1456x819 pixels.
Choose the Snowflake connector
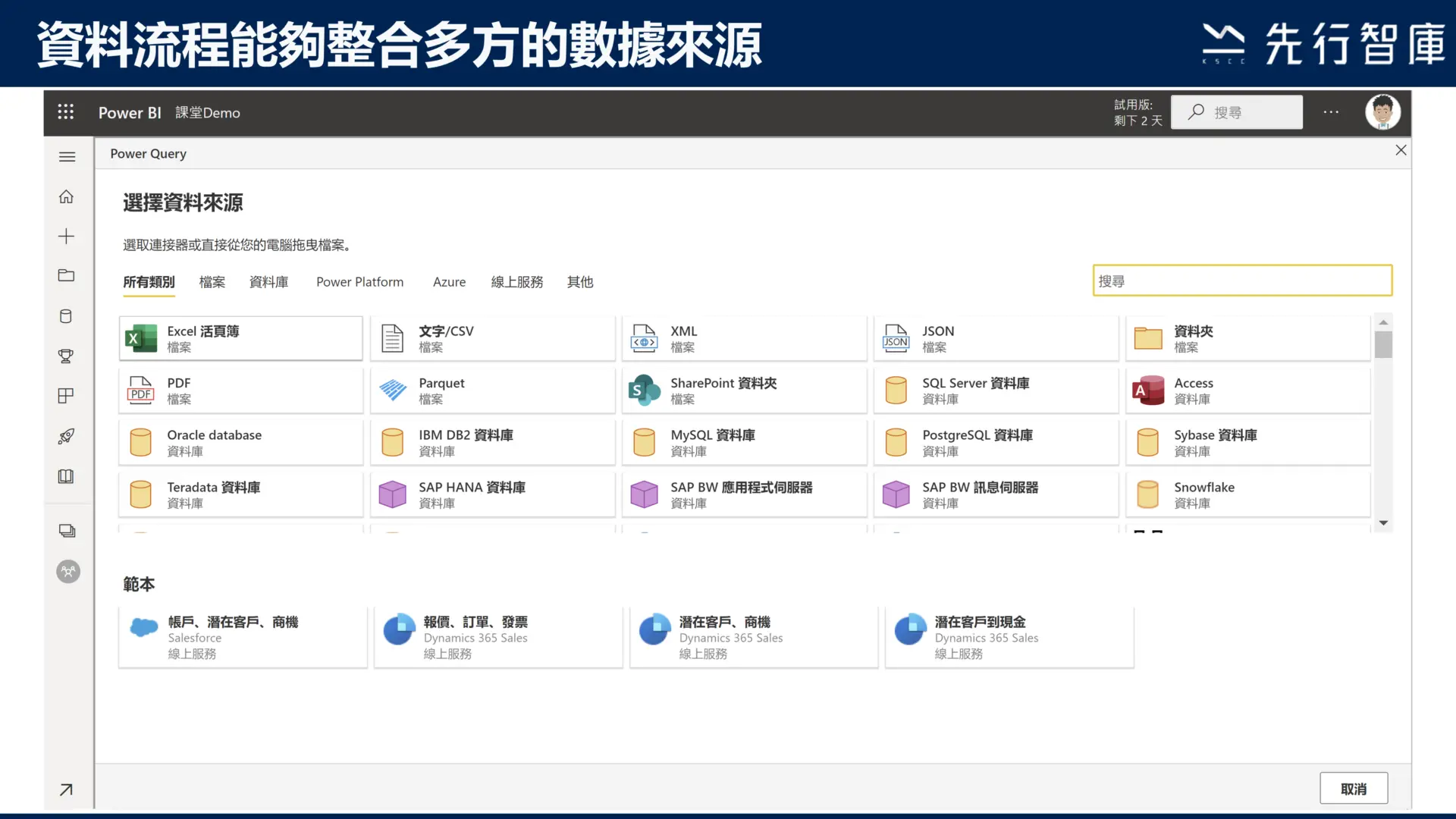pyautogui.click(x=1248, y=494)
